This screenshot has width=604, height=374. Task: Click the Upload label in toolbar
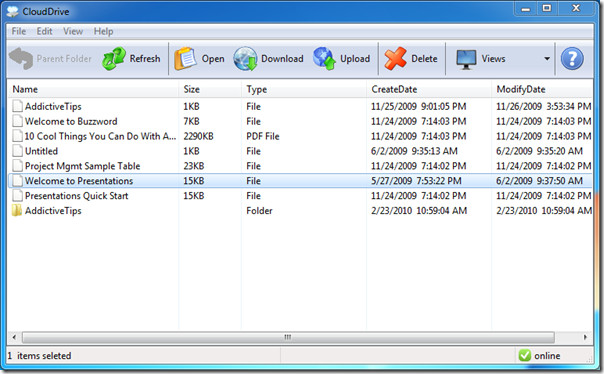(355, 59)
